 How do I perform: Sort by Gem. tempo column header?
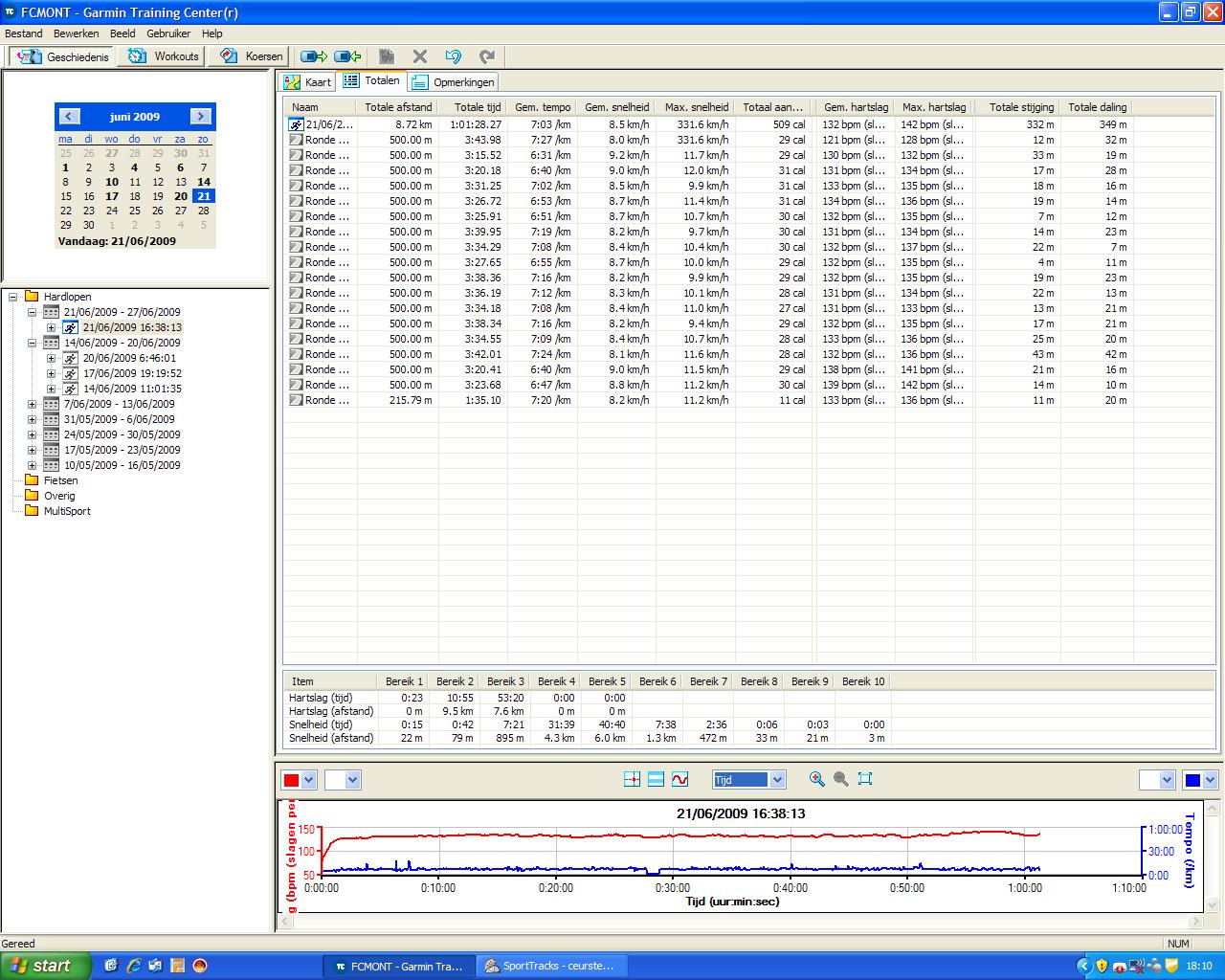[x=543, y=107]
